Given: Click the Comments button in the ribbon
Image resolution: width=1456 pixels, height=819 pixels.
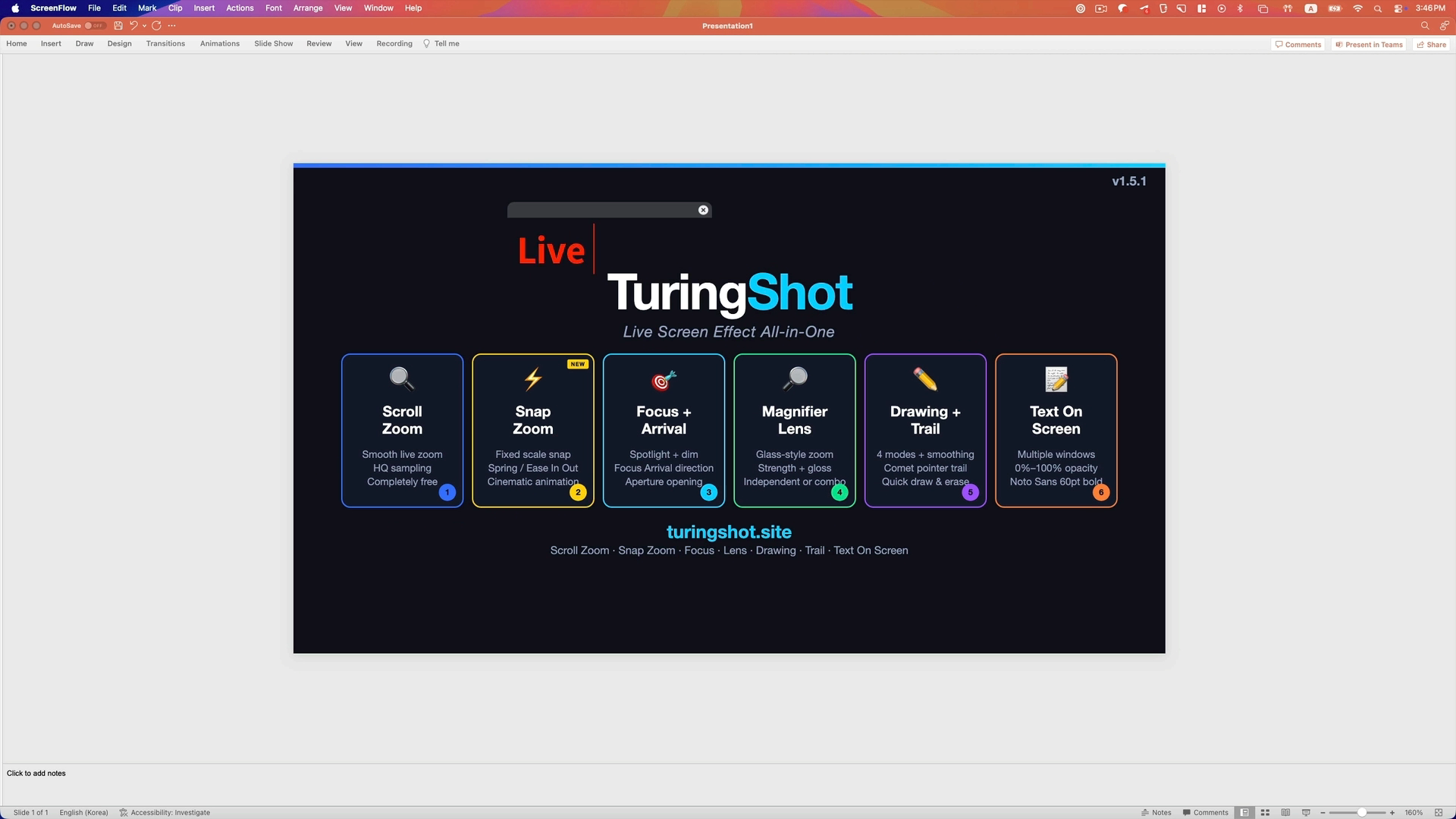Looking at the screenshot, I should (1298, 45).
